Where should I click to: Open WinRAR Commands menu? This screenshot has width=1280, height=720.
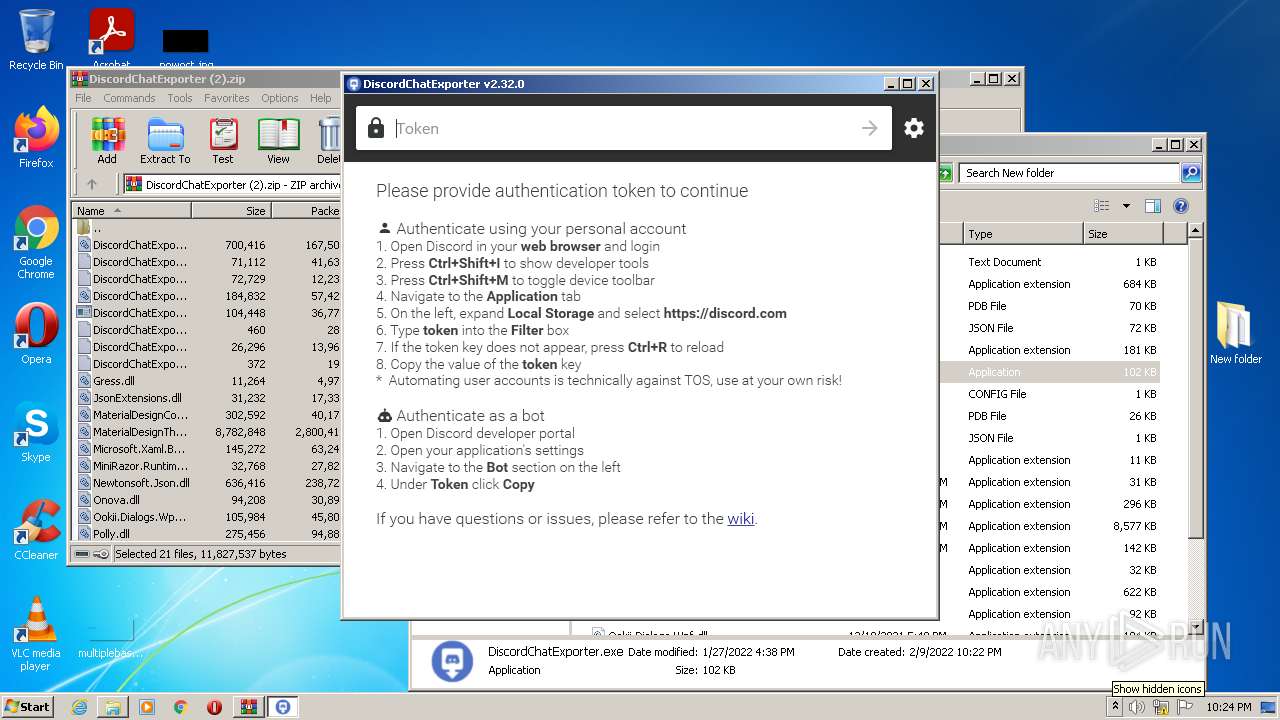(x=129, y=98)
